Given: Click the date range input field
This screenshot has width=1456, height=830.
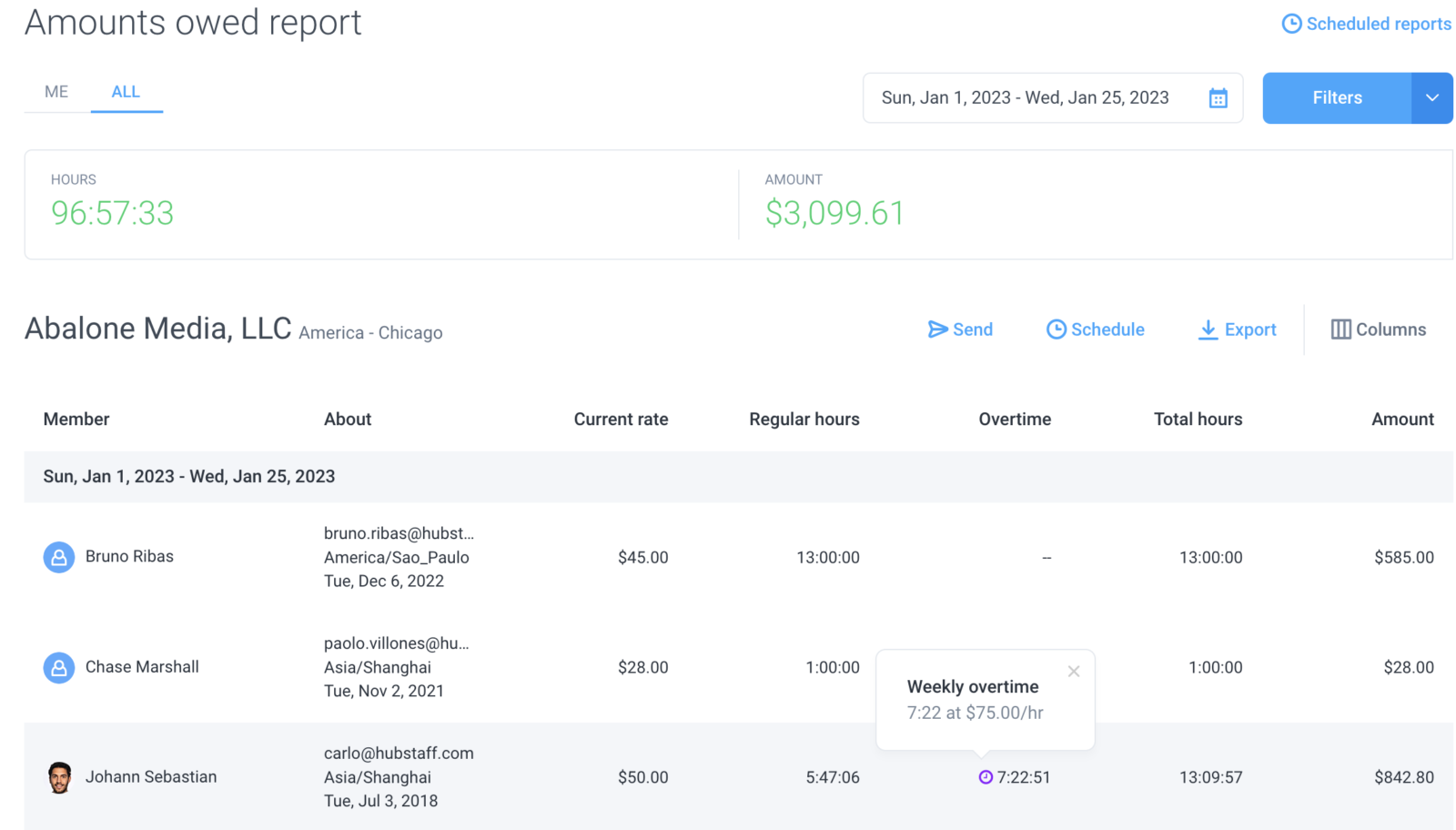Looking at the screenshot, I should pos(1053,98).
